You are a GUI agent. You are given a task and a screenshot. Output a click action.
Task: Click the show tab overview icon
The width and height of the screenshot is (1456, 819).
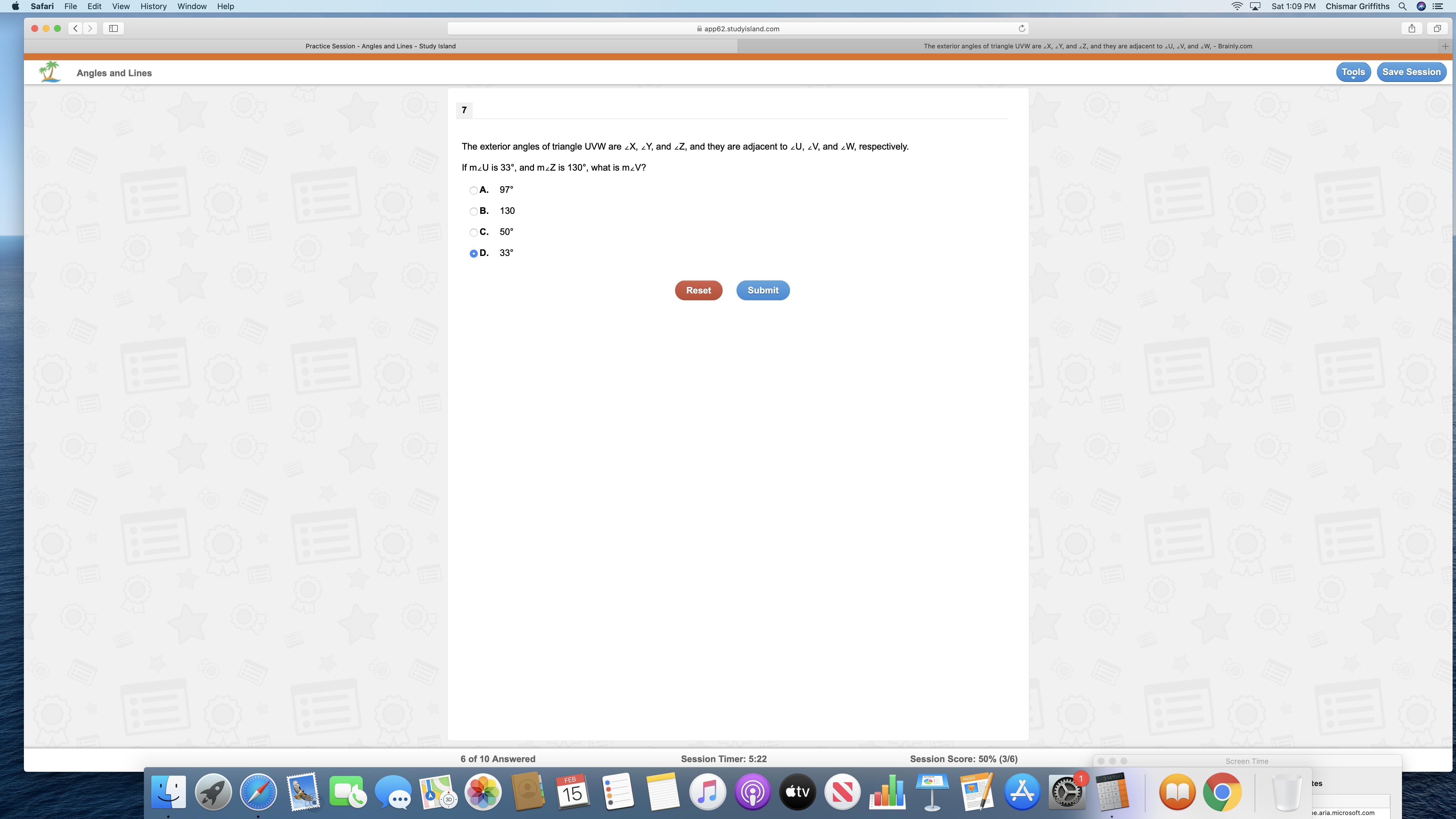coord(1437,28)
